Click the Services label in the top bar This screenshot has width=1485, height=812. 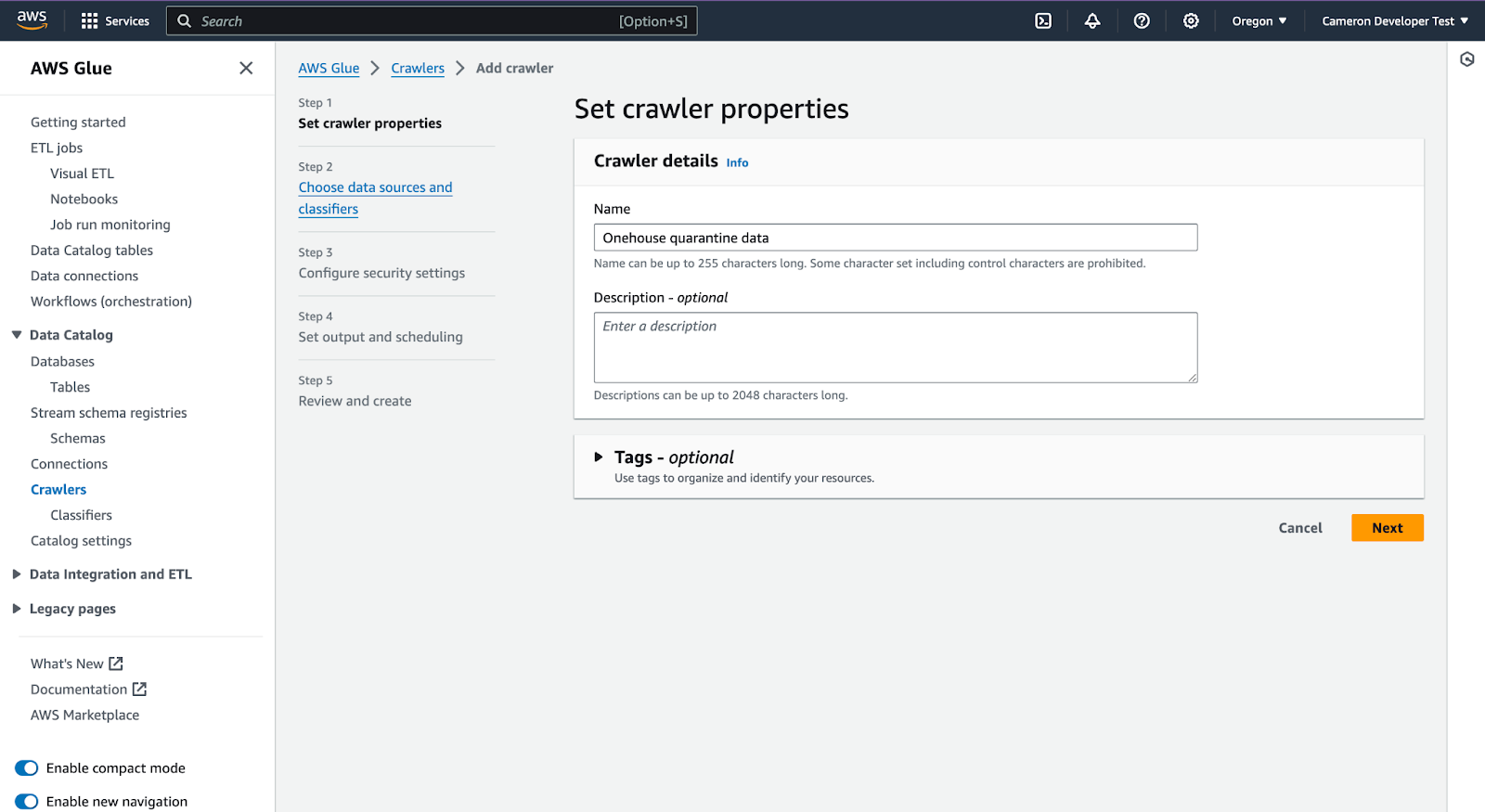click(x=127, y=21)
